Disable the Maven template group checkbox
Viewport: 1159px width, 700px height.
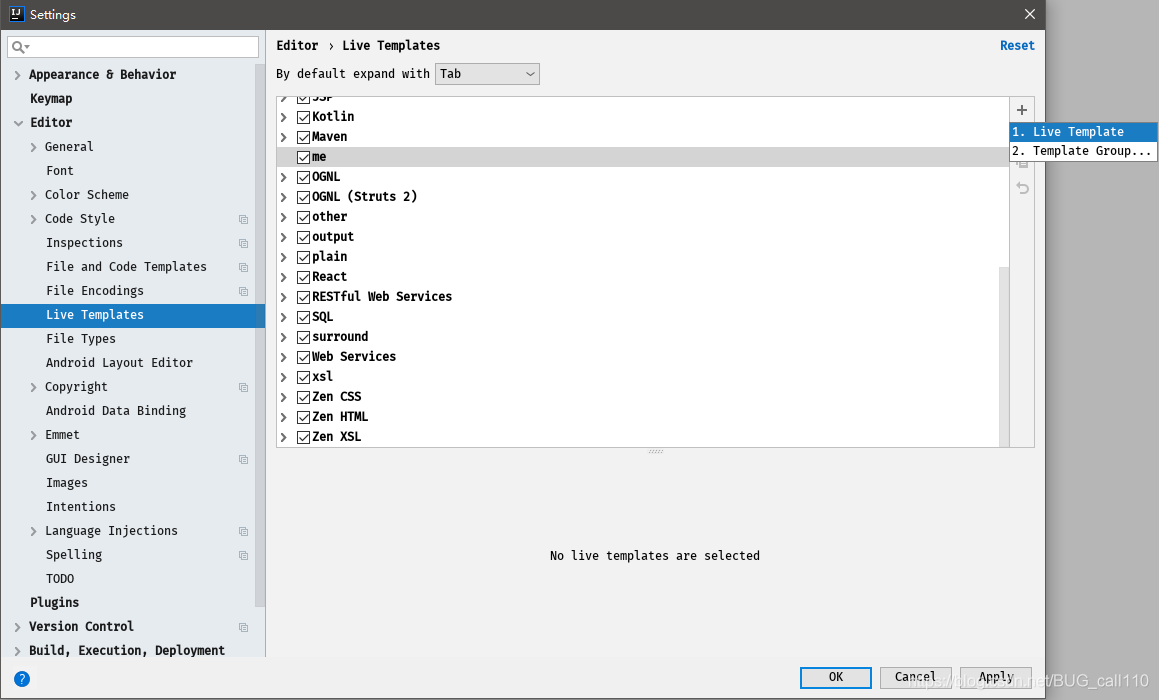303,136
